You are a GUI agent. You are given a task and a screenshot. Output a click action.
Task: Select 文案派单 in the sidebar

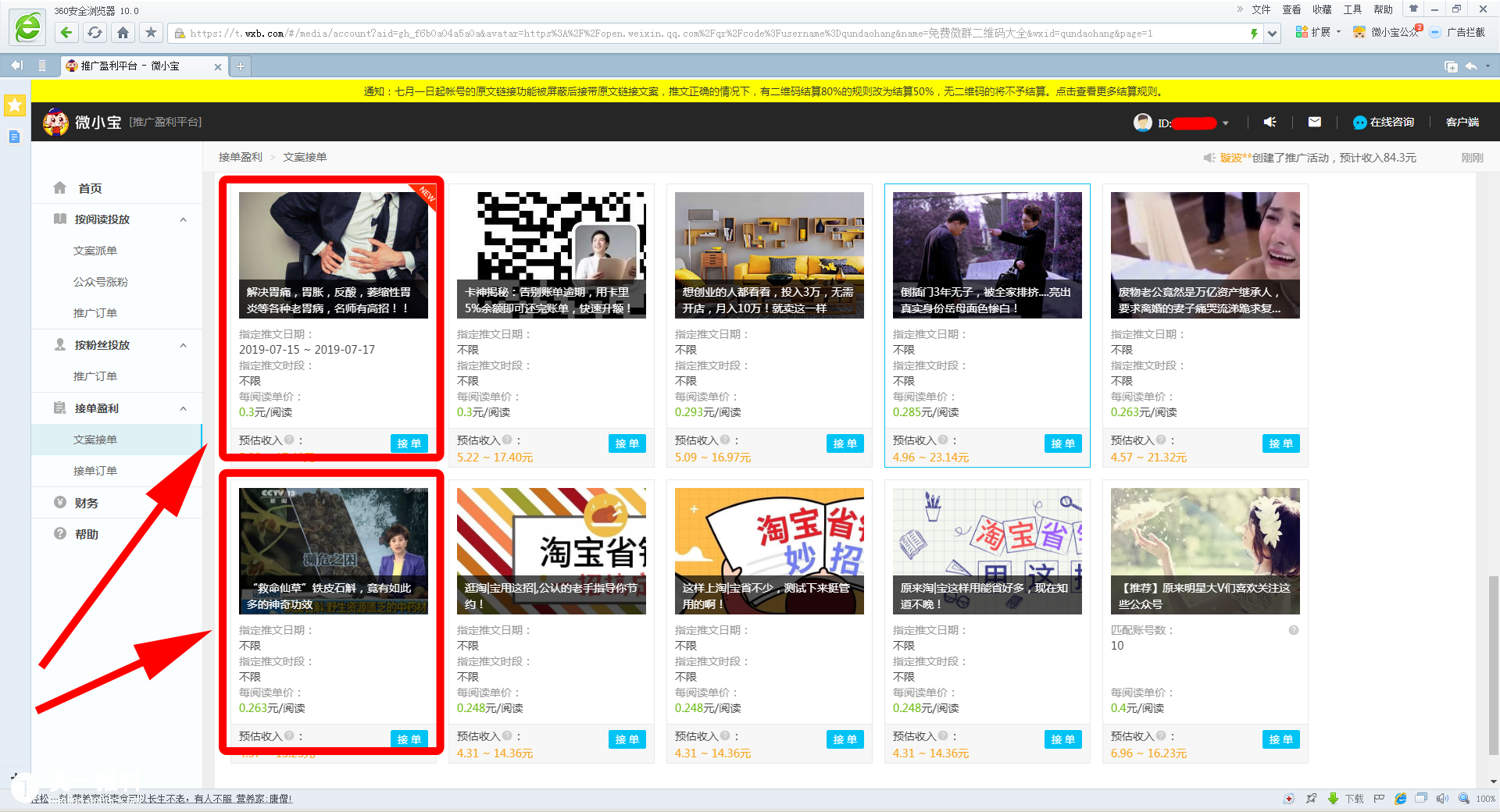click(95, 251)
